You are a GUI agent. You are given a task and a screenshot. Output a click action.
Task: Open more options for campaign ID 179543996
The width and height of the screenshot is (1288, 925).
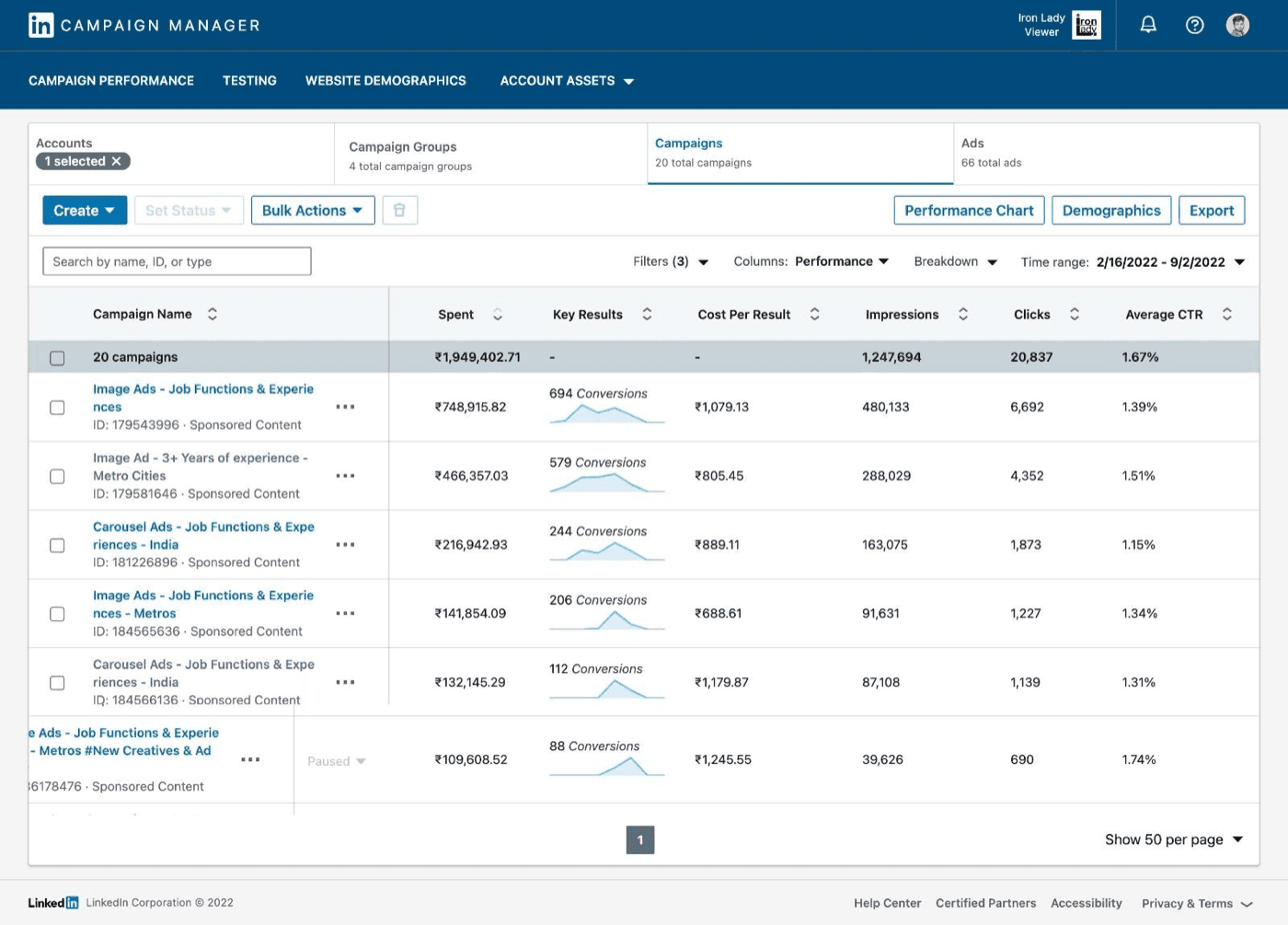click(345, 407)
